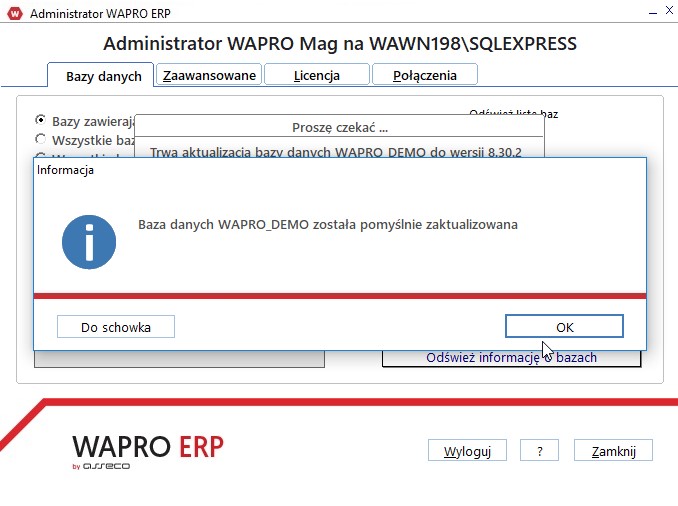Click the WAPRO logo in title bar
The width and height of the screenshot is (678, 506).
click(15, 13)
